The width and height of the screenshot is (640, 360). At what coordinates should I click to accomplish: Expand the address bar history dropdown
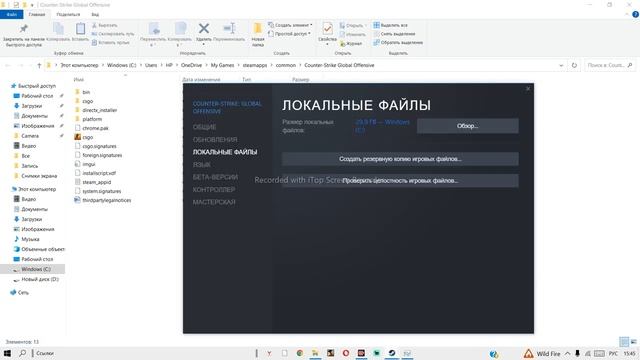[x=561, y=65]
